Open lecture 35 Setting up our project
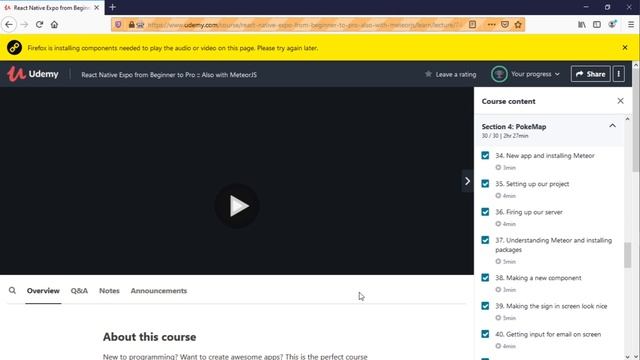 pyautogui.click(x=532, y=184)
